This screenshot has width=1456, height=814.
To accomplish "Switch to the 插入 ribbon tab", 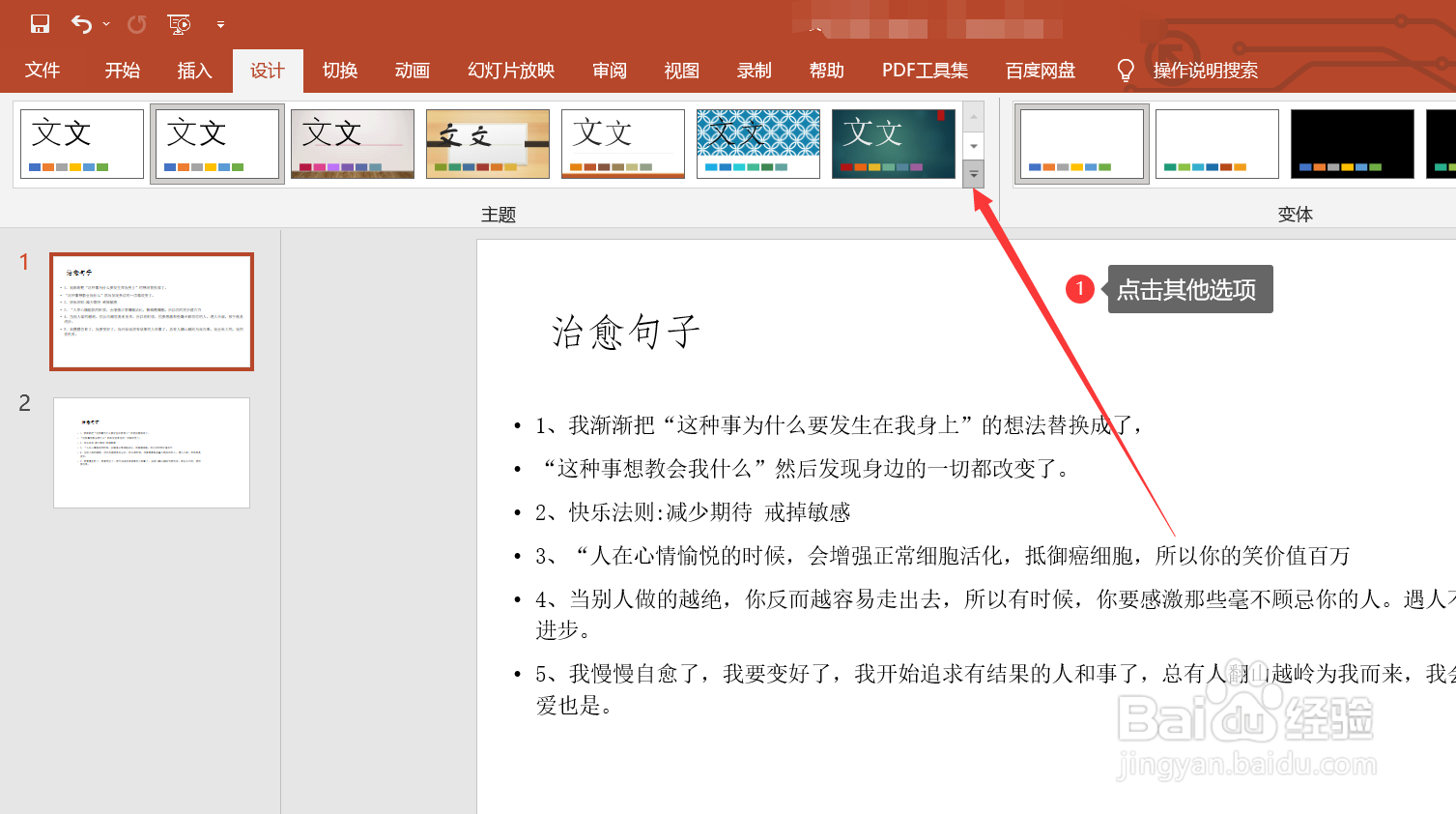I will click(194, 71).
